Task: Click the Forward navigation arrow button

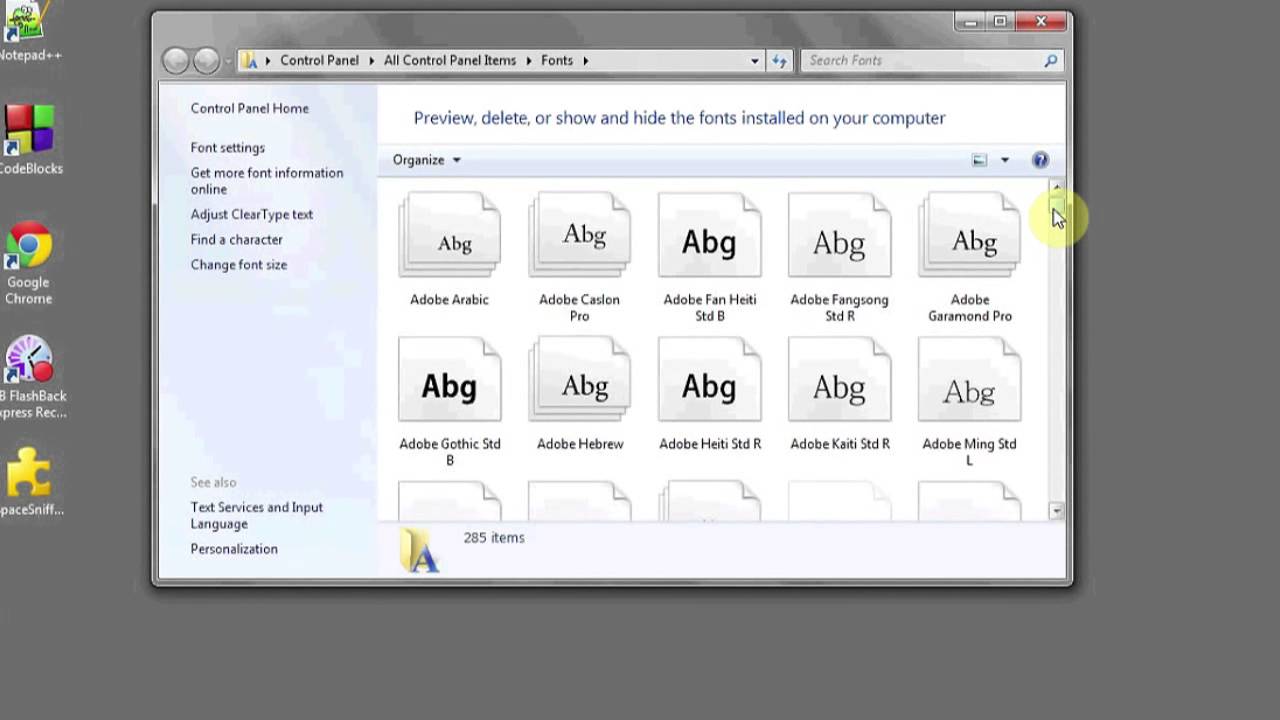Action: click(206, 61)
